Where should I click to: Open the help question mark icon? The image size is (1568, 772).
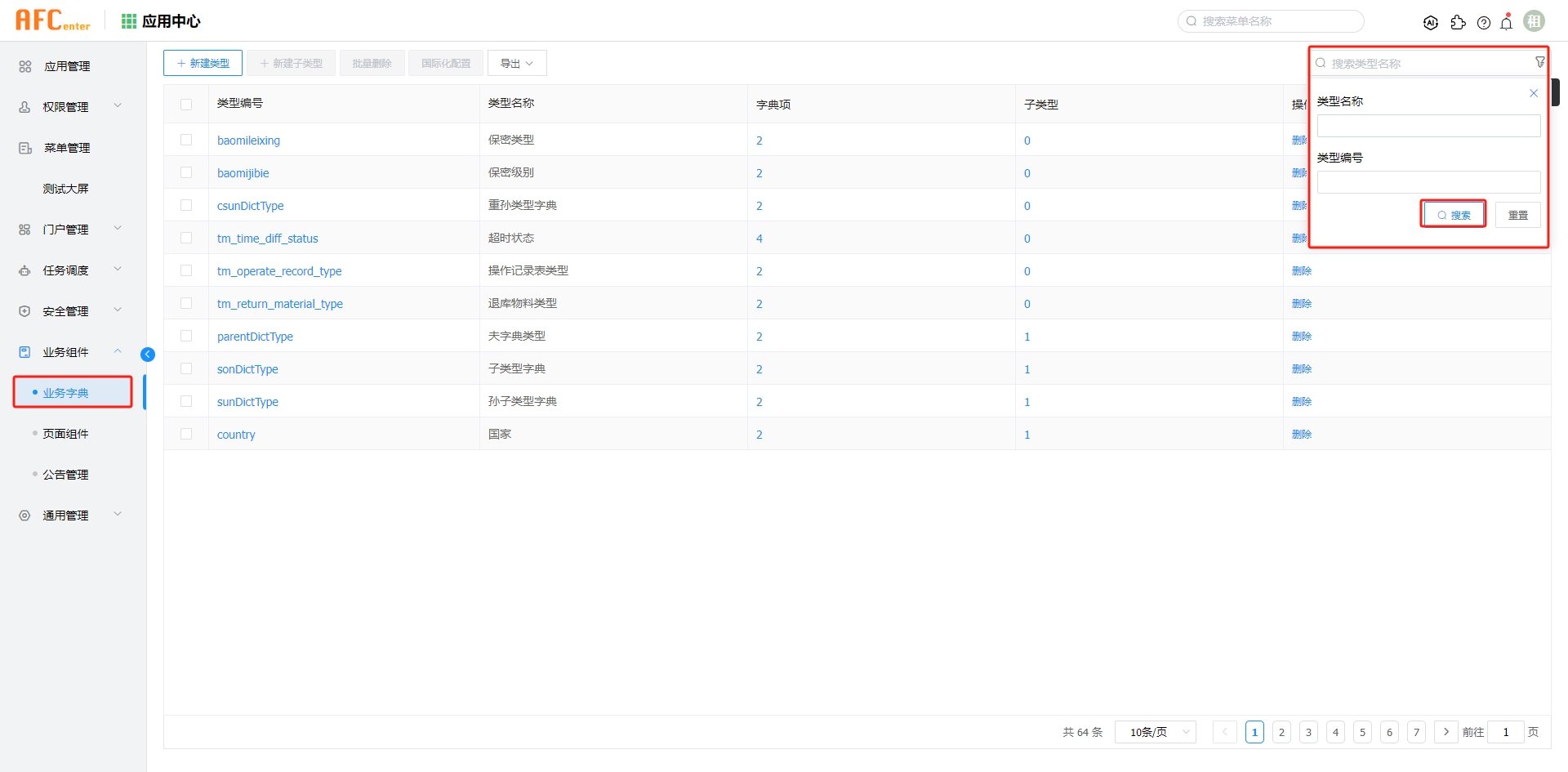click(1484, 23)
